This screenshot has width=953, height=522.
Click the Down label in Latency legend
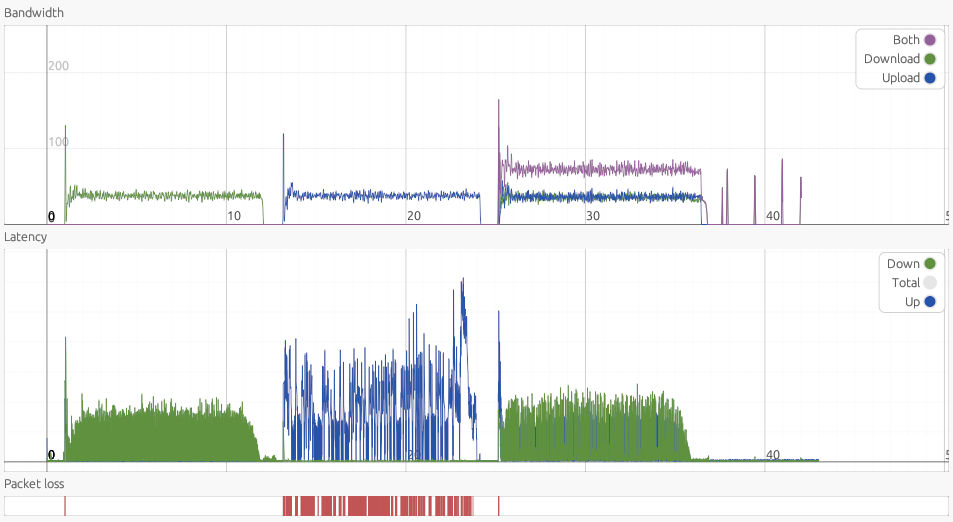pos(903,264)
